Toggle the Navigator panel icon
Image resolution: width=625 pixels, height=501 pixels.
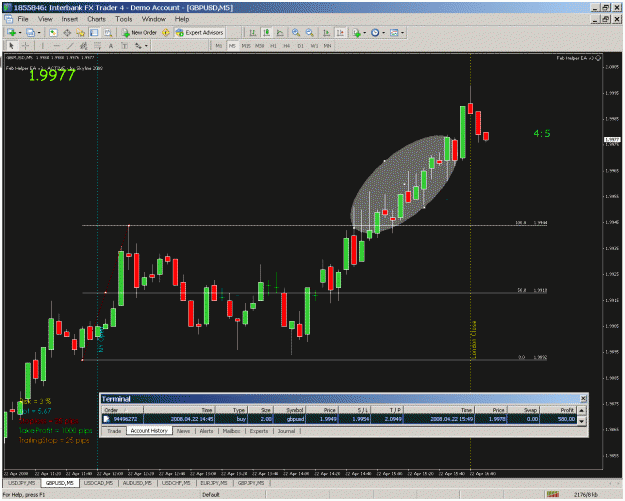click(x=80, y=33)
